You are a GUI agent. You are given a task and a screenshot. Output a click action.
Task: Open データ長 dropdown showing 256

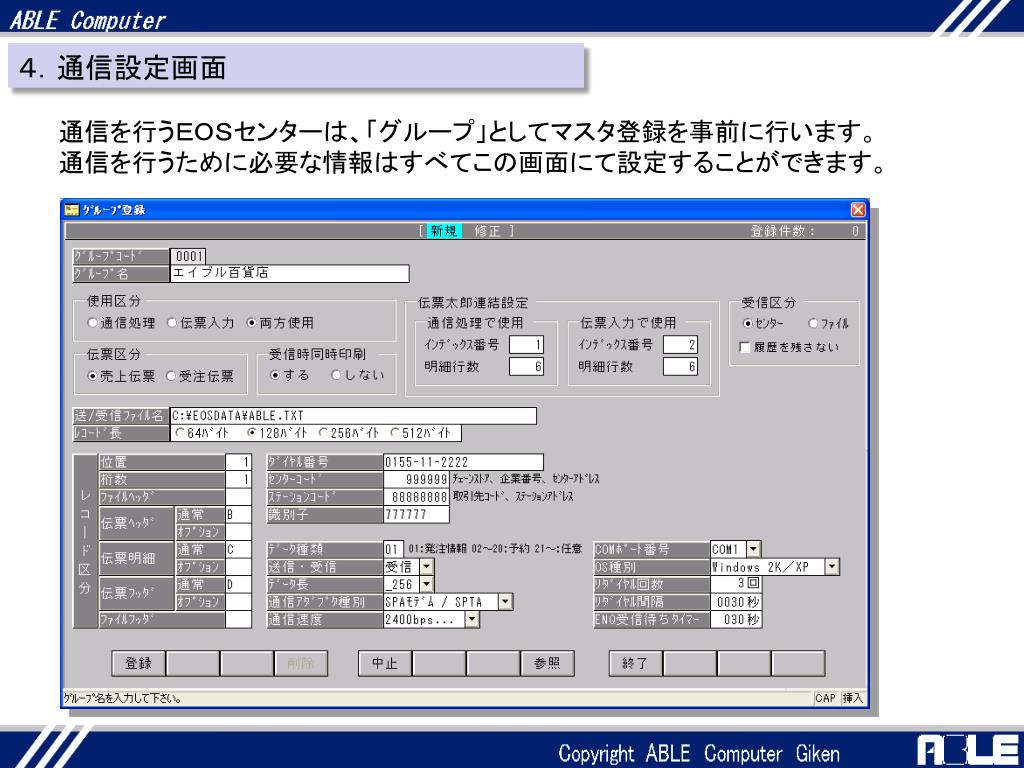[x=426, y=584]
